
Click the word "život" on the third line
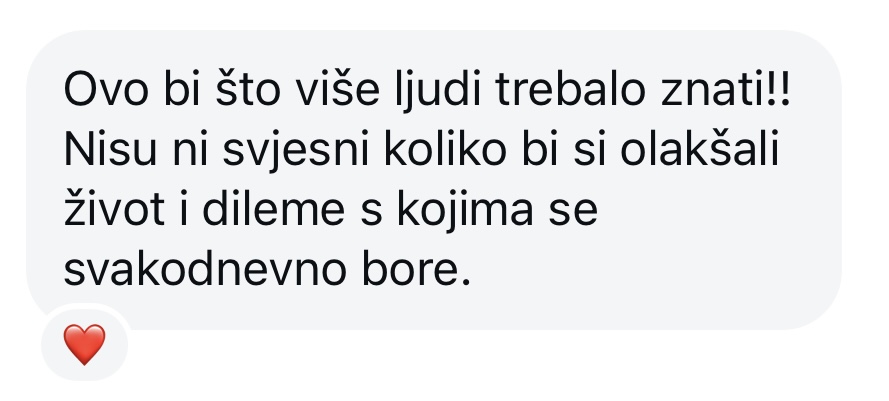114,209
